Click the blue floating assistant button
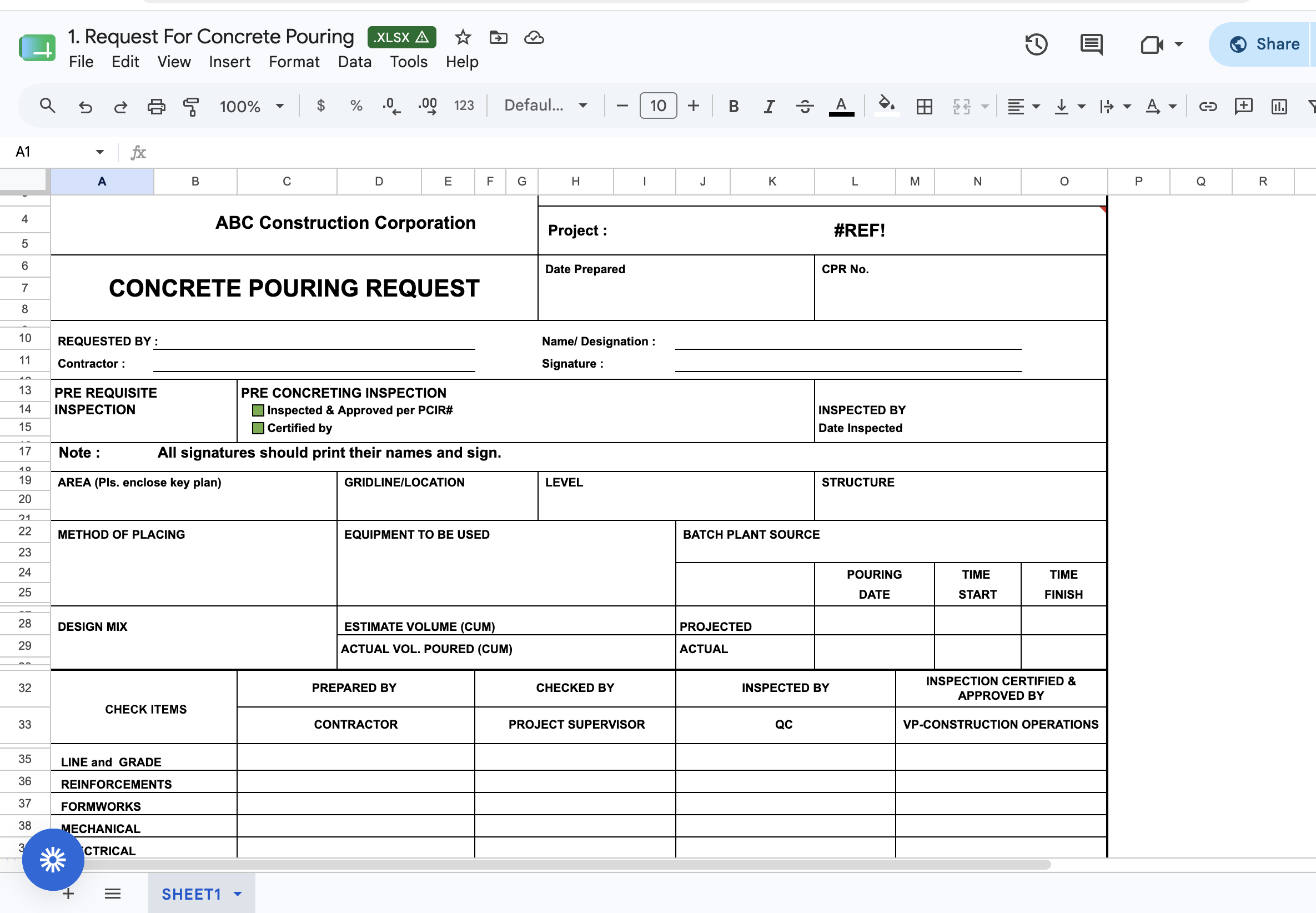Screen dimensions: 1316x913 [x=53, y=859]
